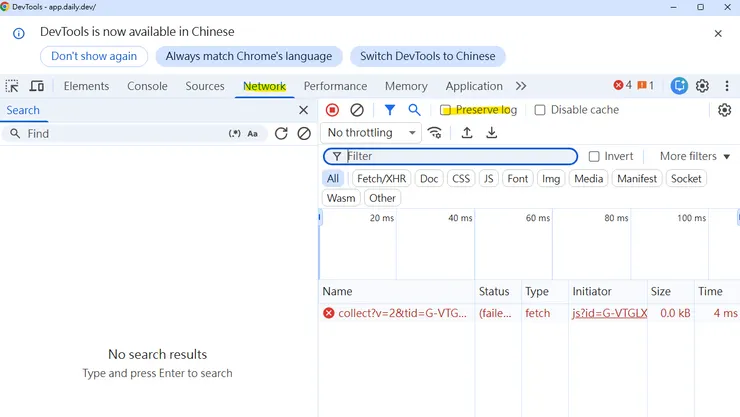Sort requests by Size column header

point(671,292)
